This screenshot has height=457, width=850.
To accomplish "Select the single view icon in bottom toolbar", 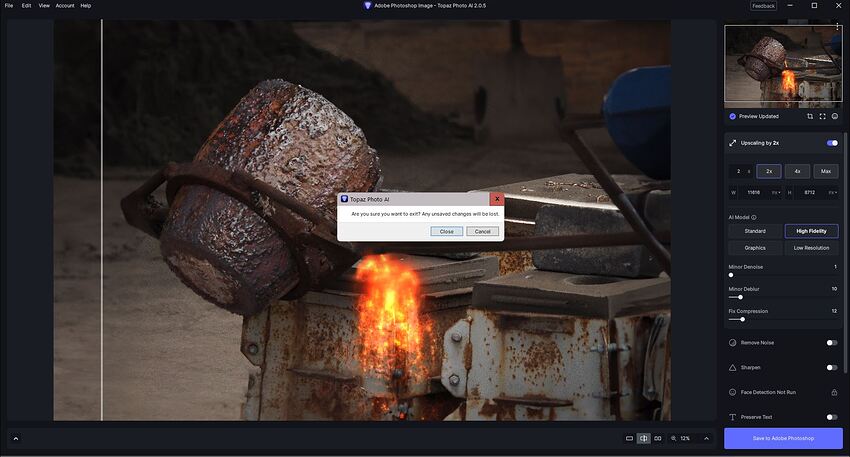I will click(x=629, y=438).
